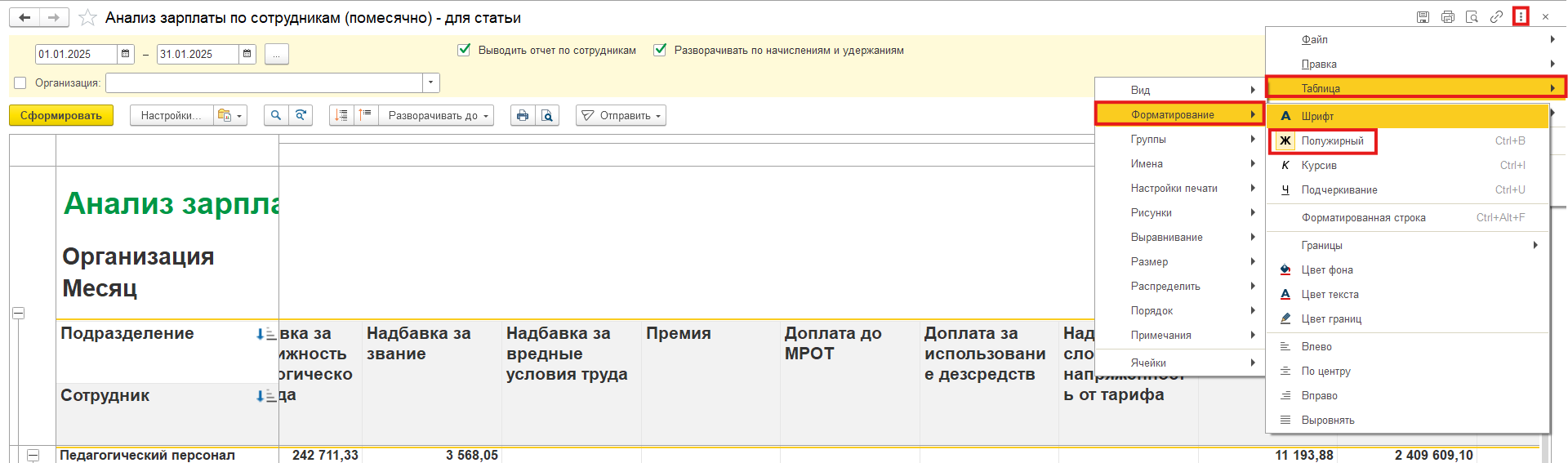This screenshot has width=1568, height=463.
Task: Click the printer icon in title bar
Action: coord(1447,16)
